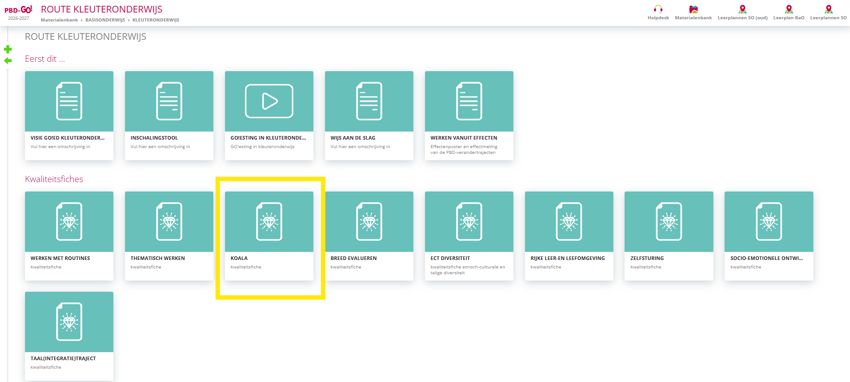Open the Leerplan BaO map pin icon
Image resolution: width=850 pixels, height=382 pixels.
(789, 9)
